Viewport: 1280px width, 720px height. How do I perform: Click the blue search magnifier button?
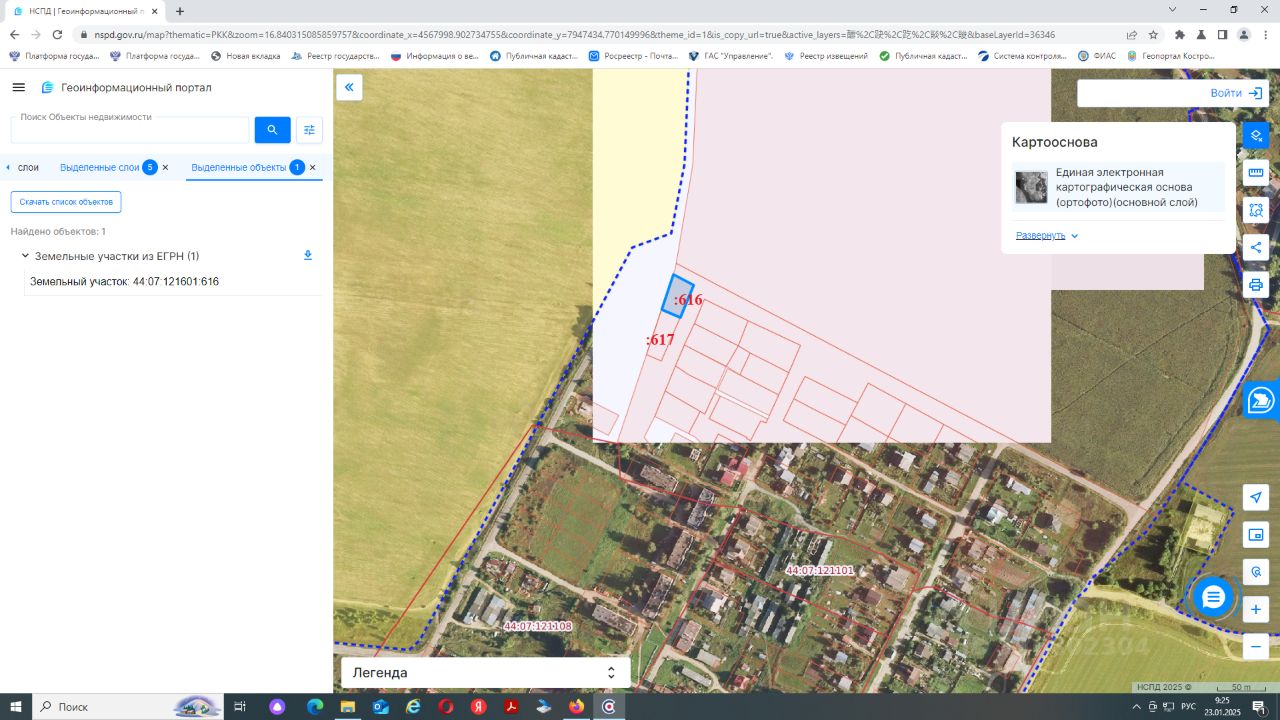coord(272,130)
